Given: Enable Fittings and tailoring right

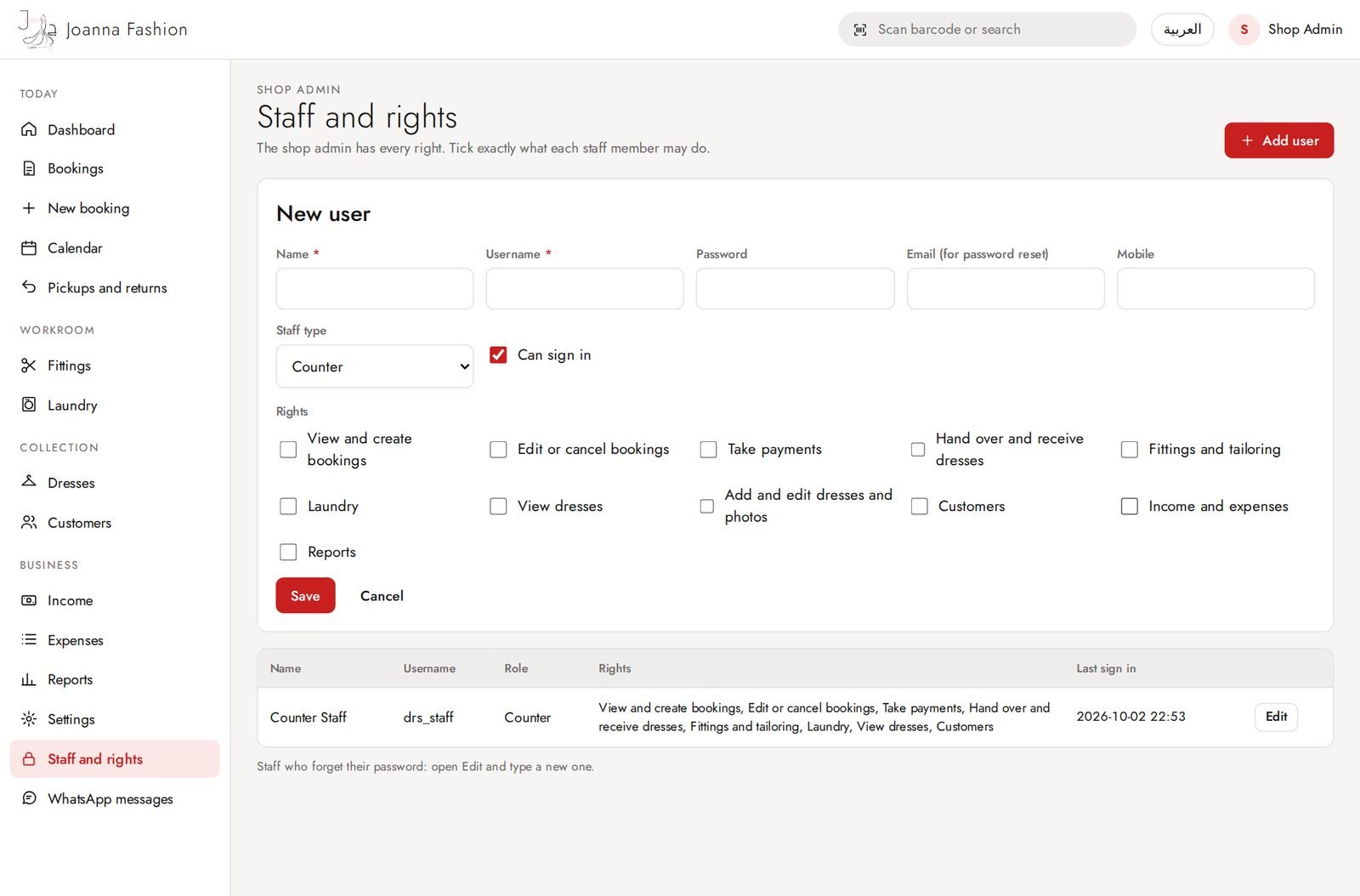Looking at the screenshot, I should [x=1129, y=449].
